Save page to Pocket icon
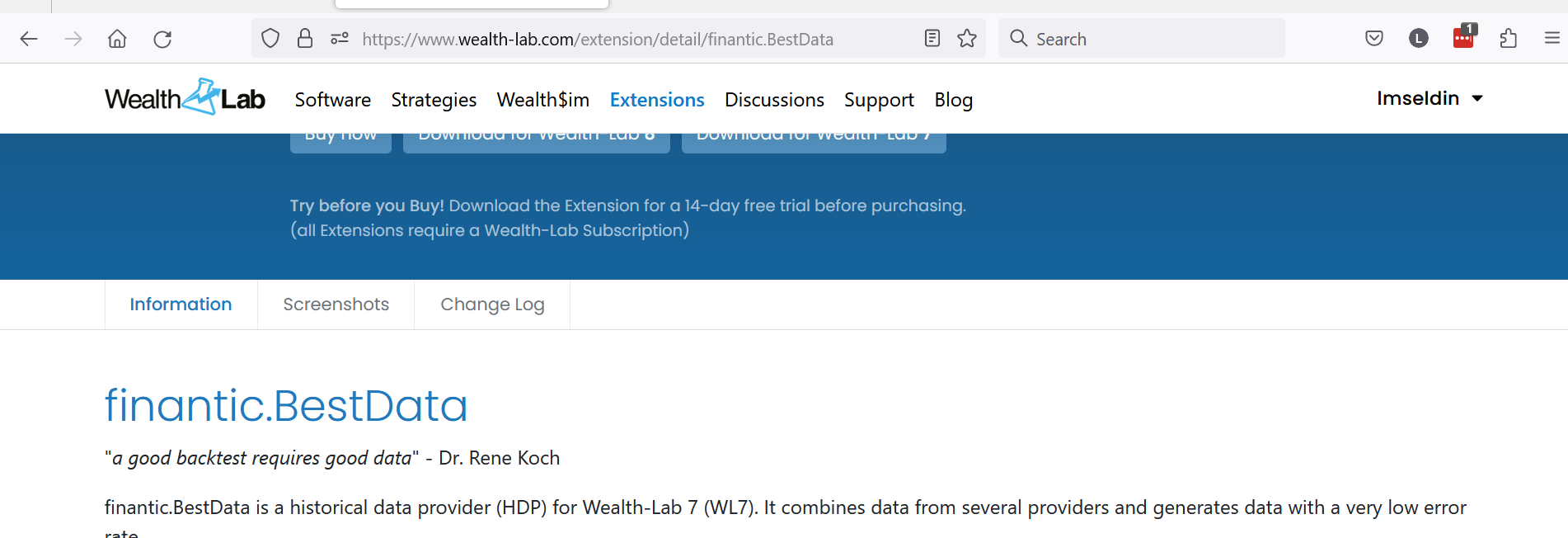Viewport: 1568px width, 538px height. (1374, 38)
